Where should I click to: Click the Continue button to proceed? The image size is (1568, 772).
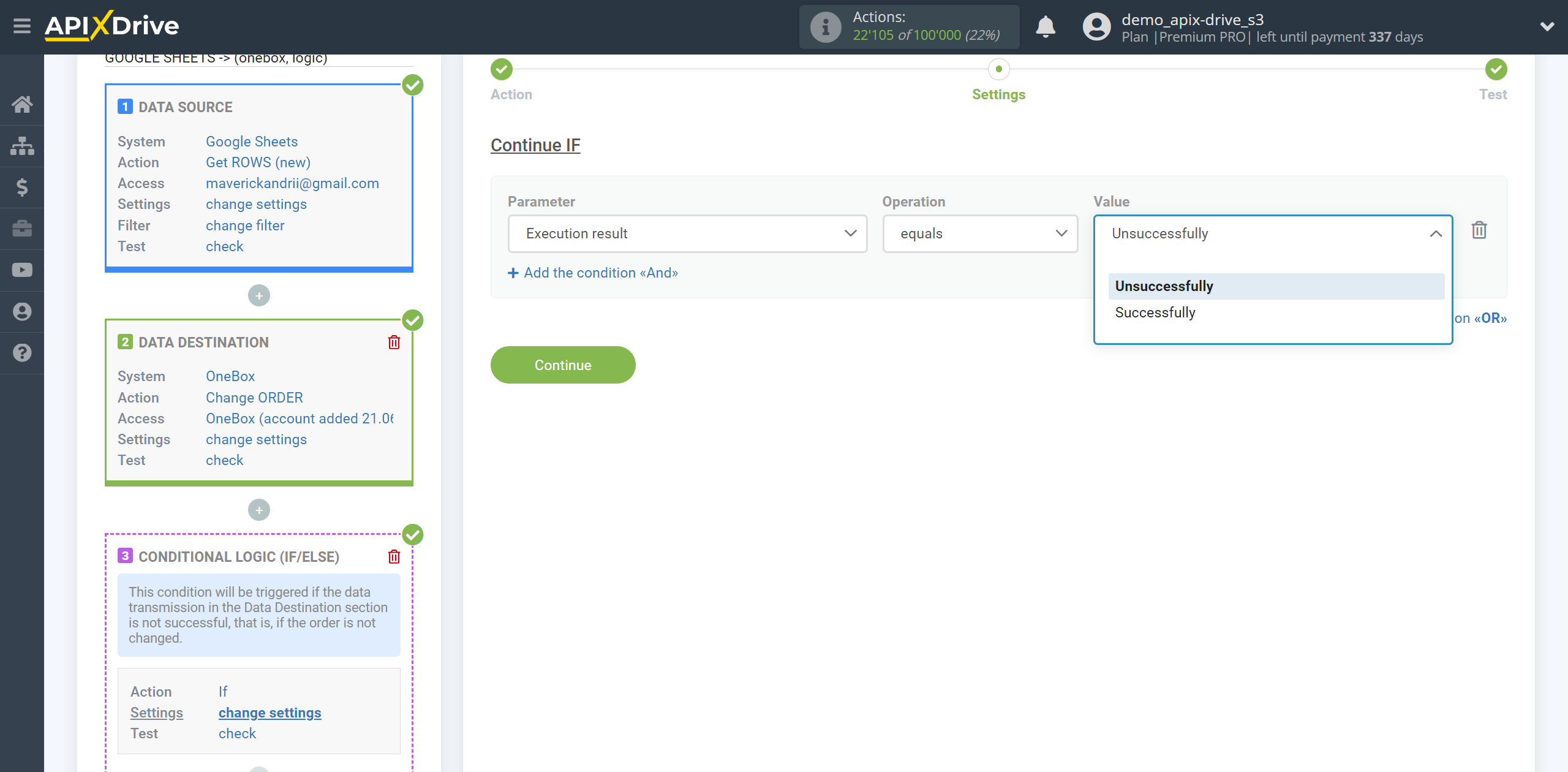coord(563,365)
